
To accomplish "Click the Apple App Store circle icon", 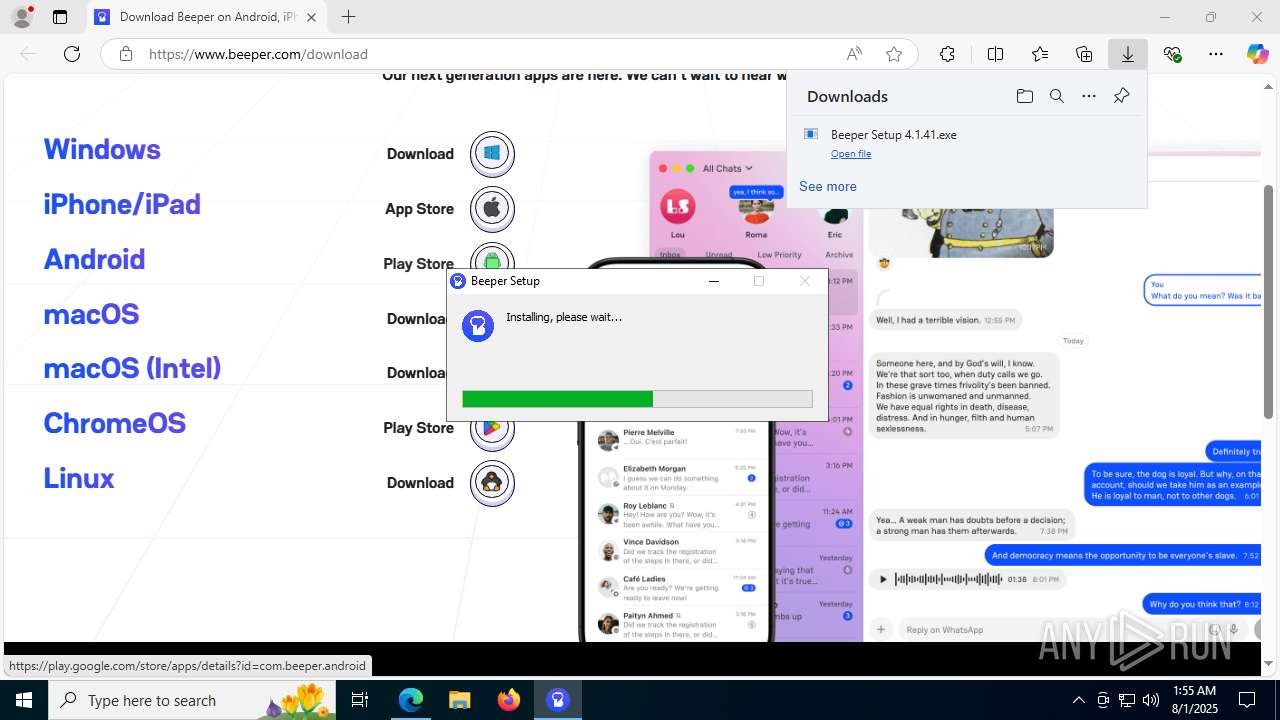I will tap(492, 209).
